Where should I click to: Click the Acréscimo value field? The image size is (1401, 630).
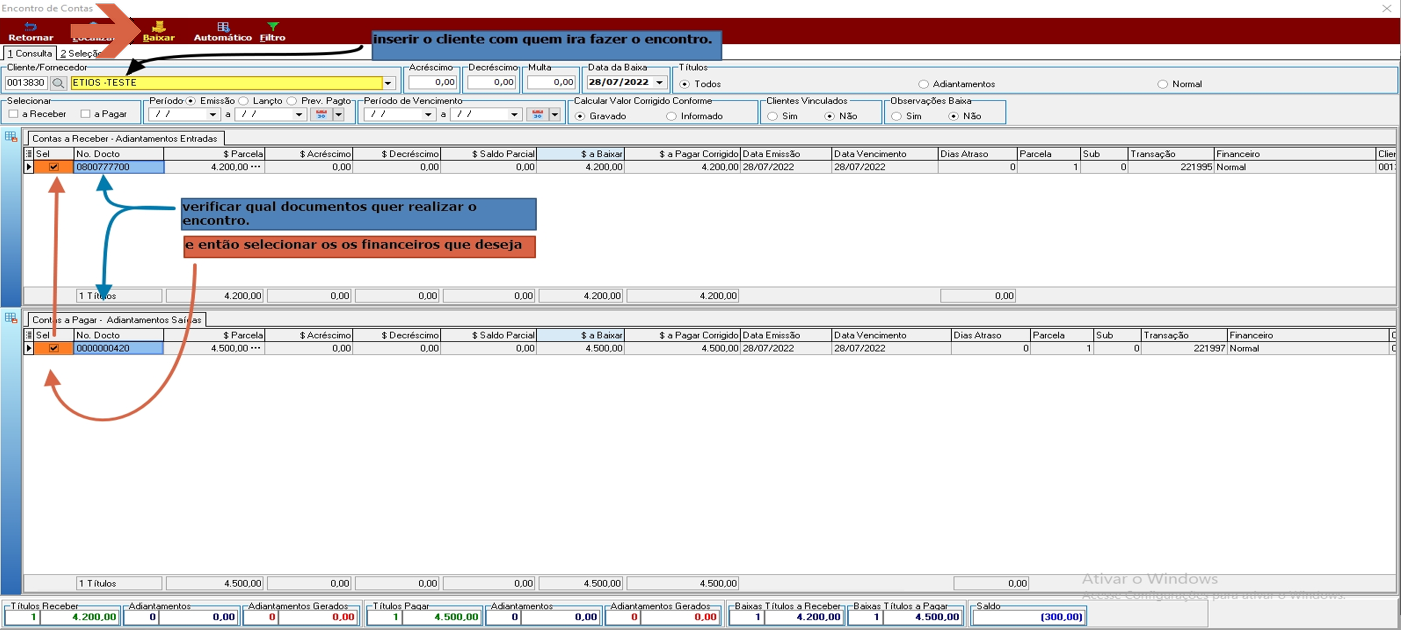click(433, 83)
